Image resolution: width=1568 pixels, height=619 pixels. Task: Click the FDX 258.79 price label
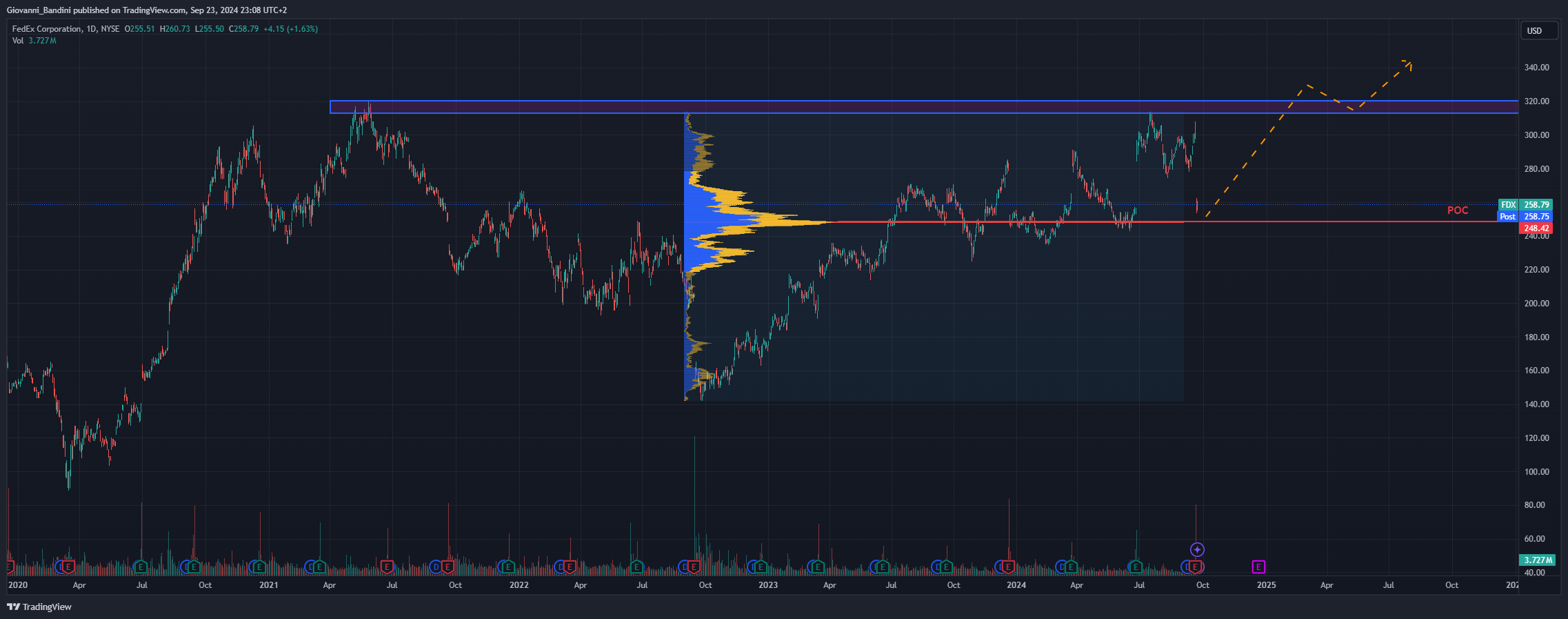click(x=1525, y=205)
